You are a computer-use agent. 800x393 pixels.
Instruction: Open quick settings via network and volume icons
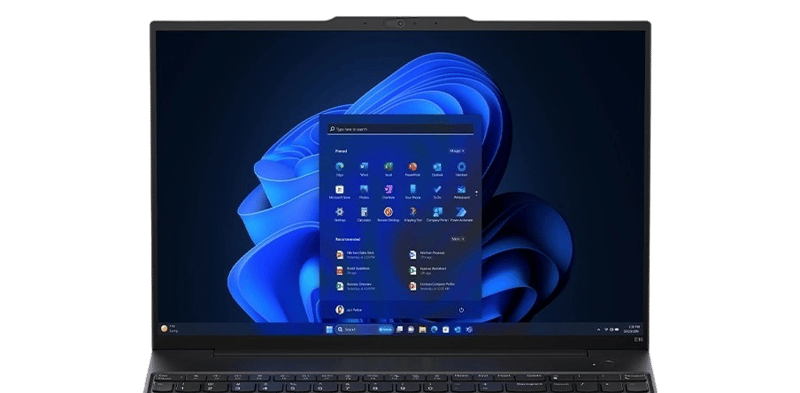point(610,329)
